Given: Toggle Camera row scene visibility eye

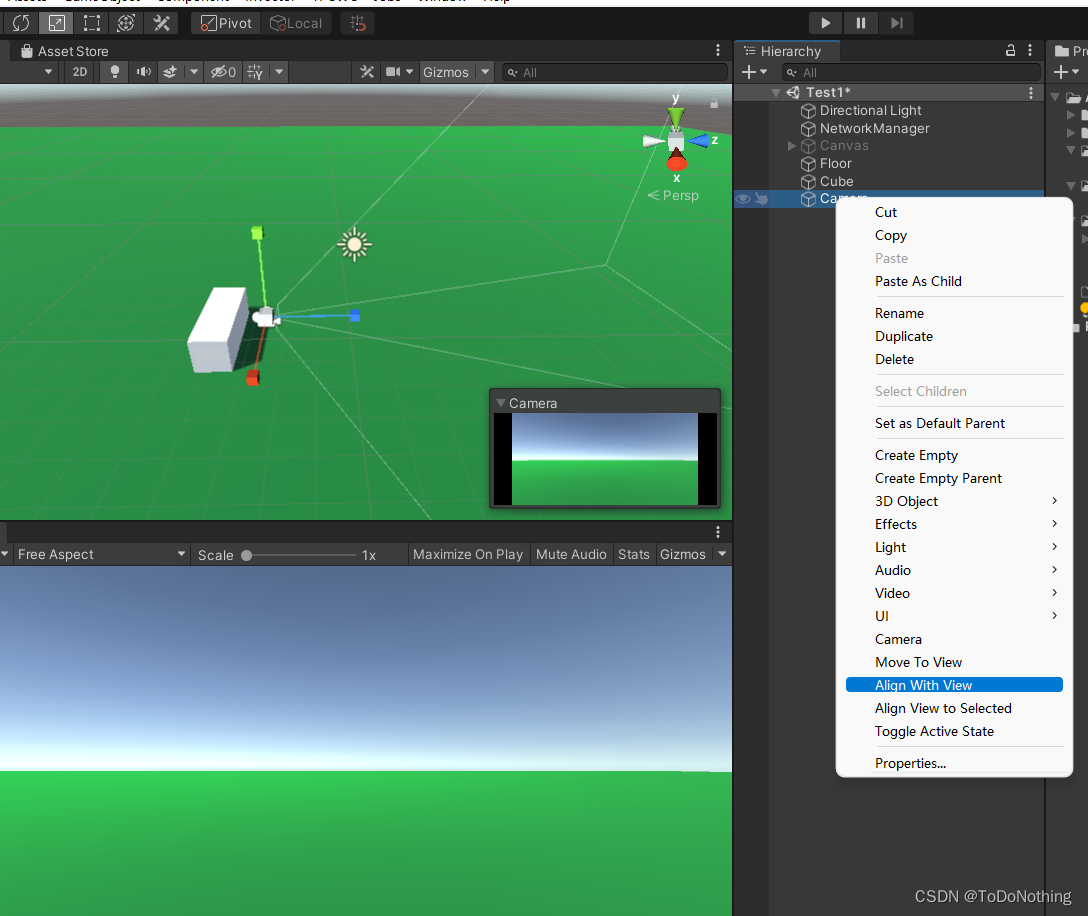Looking at the screenshot, I should [742, 199].
